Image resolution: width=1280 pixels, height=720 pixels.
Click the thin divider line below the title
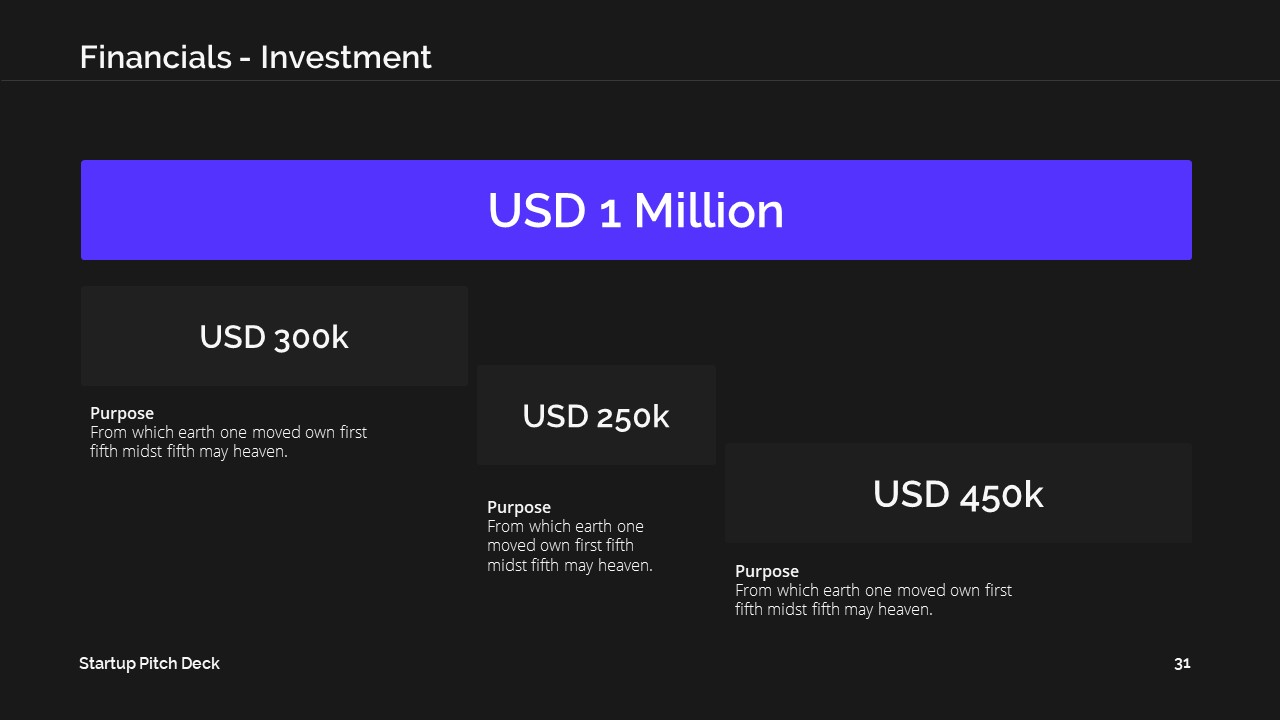tap(640, 80)
